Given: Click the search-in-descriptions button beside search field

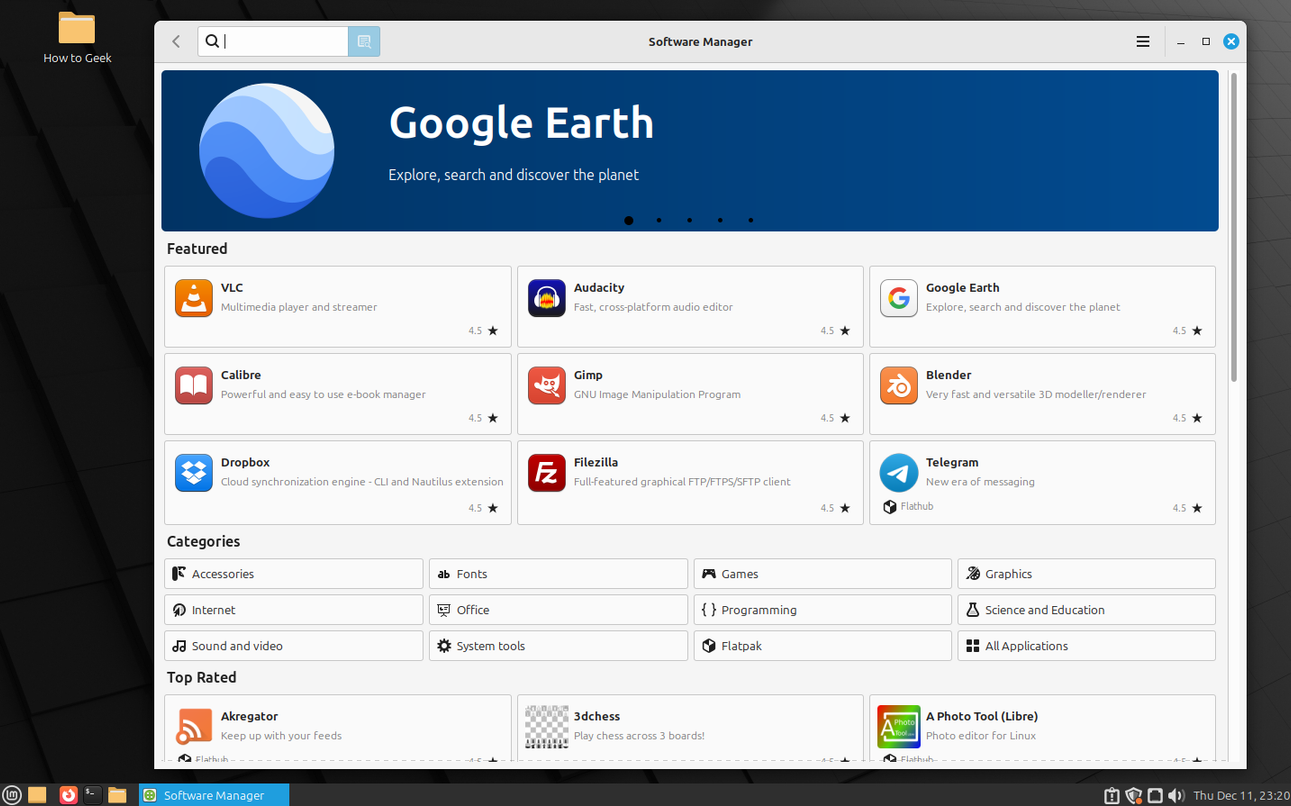Looking at the screenshot, I should click(x=364, y=41).
